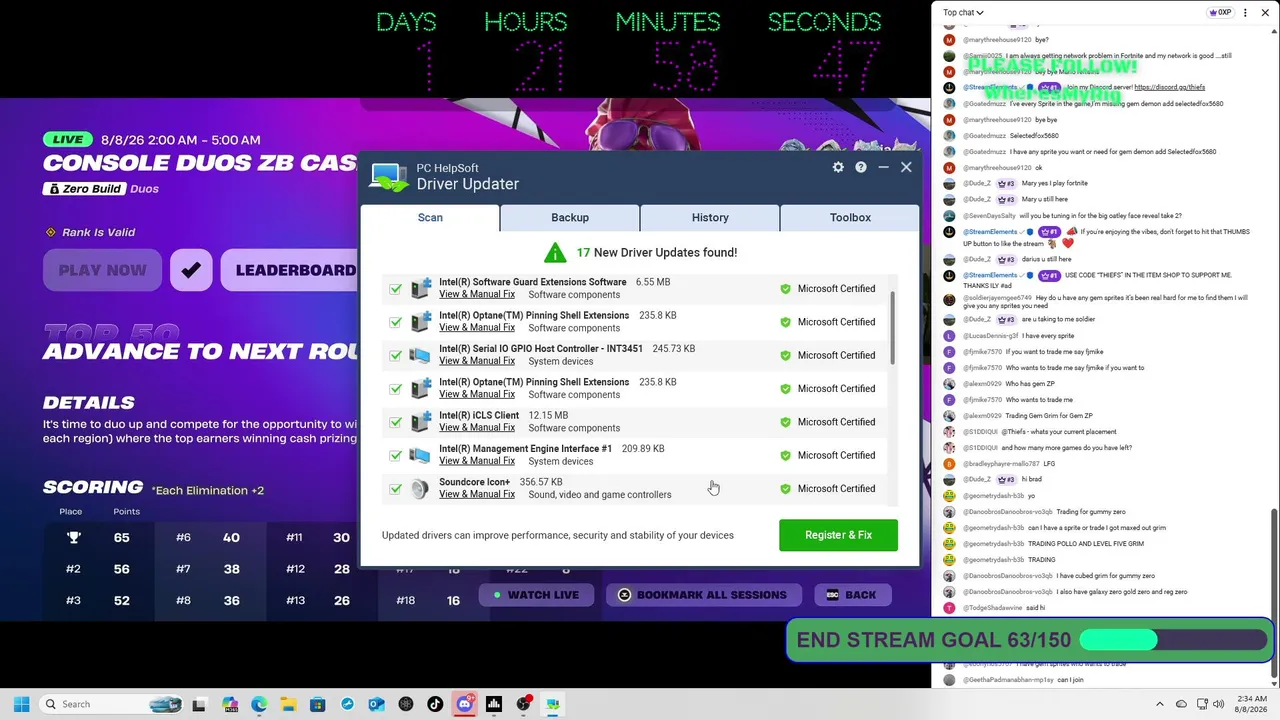Open Task View from the taskbar

tap(199, 704)
